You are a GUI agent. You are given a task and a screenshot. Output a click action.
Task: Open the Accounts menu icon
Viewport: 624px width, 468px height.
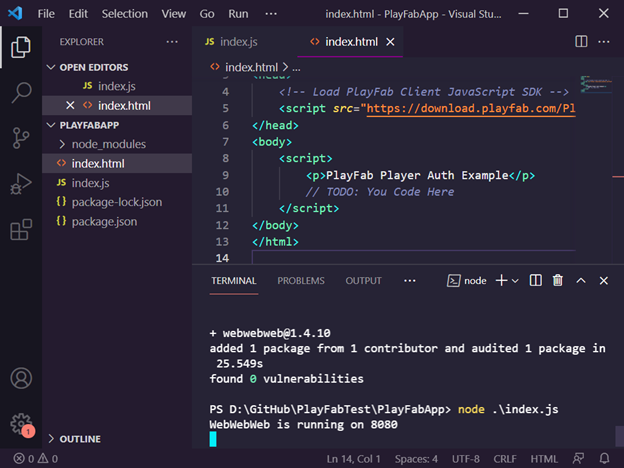point(21,378)
